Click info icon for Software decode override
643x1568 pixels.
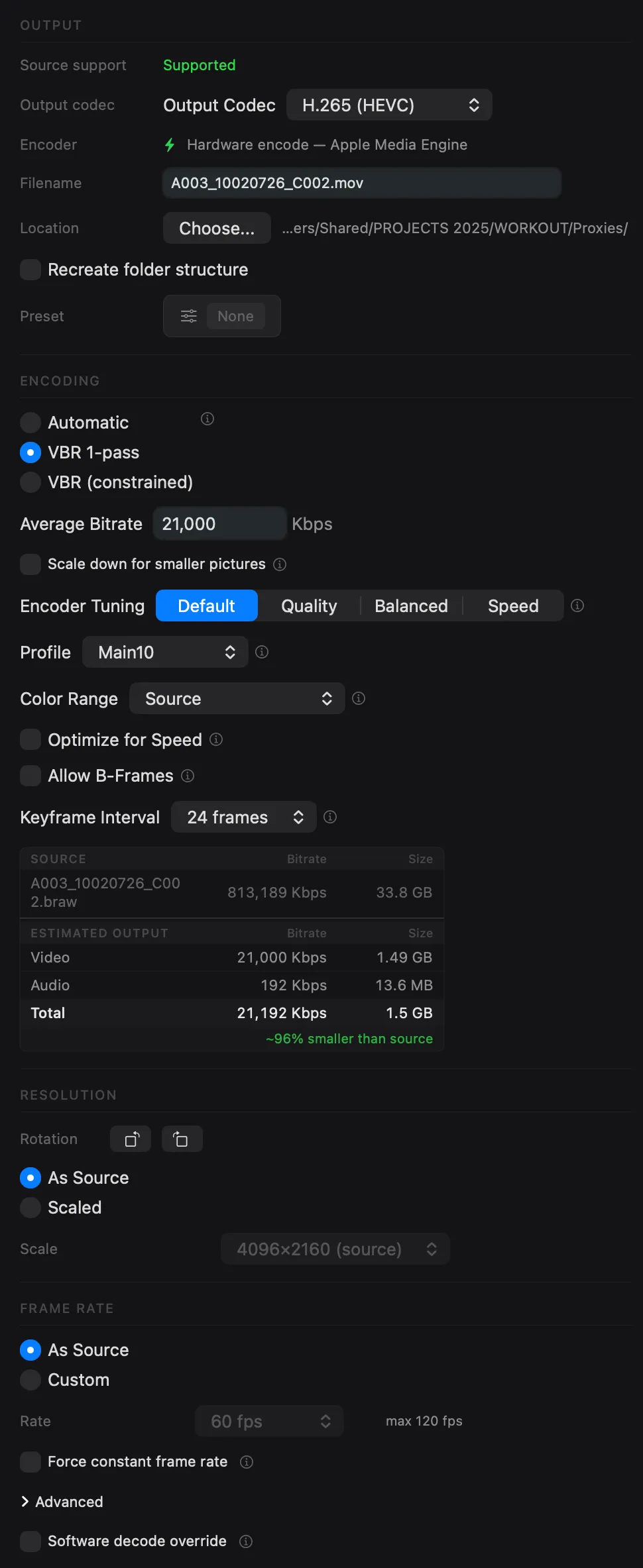[x=246, y=1542]
